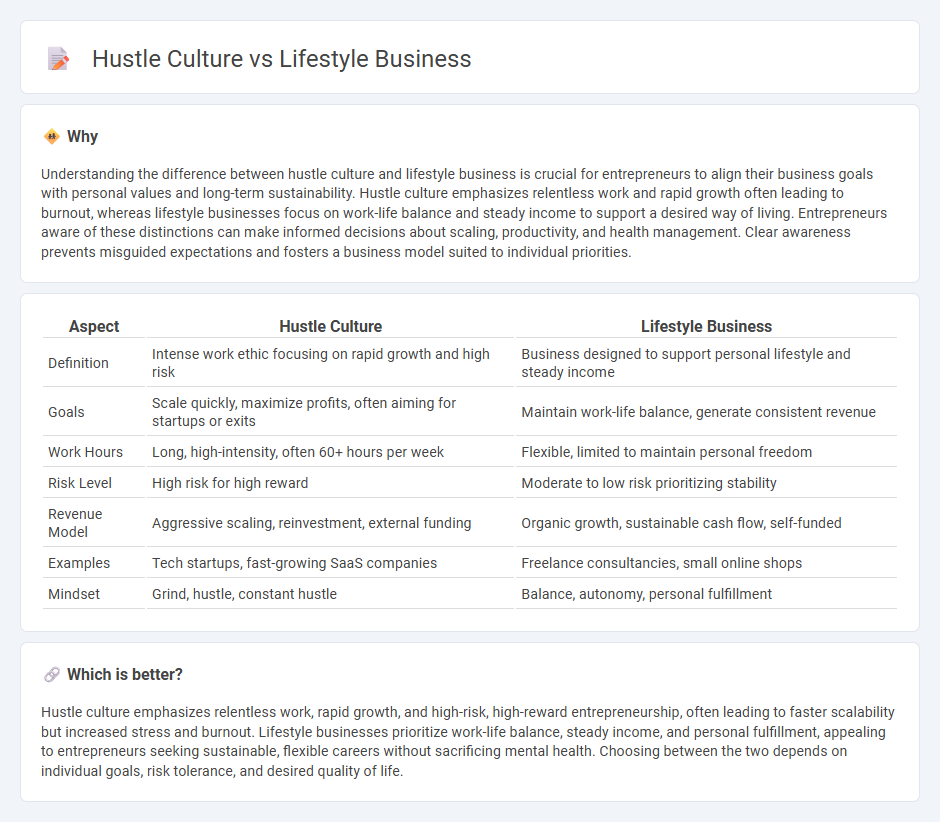Viewport: 940px width, 822px height.
Task: Click cell 'High risk for high reward'
Action: pyautogui.click(x=330, y=483)
